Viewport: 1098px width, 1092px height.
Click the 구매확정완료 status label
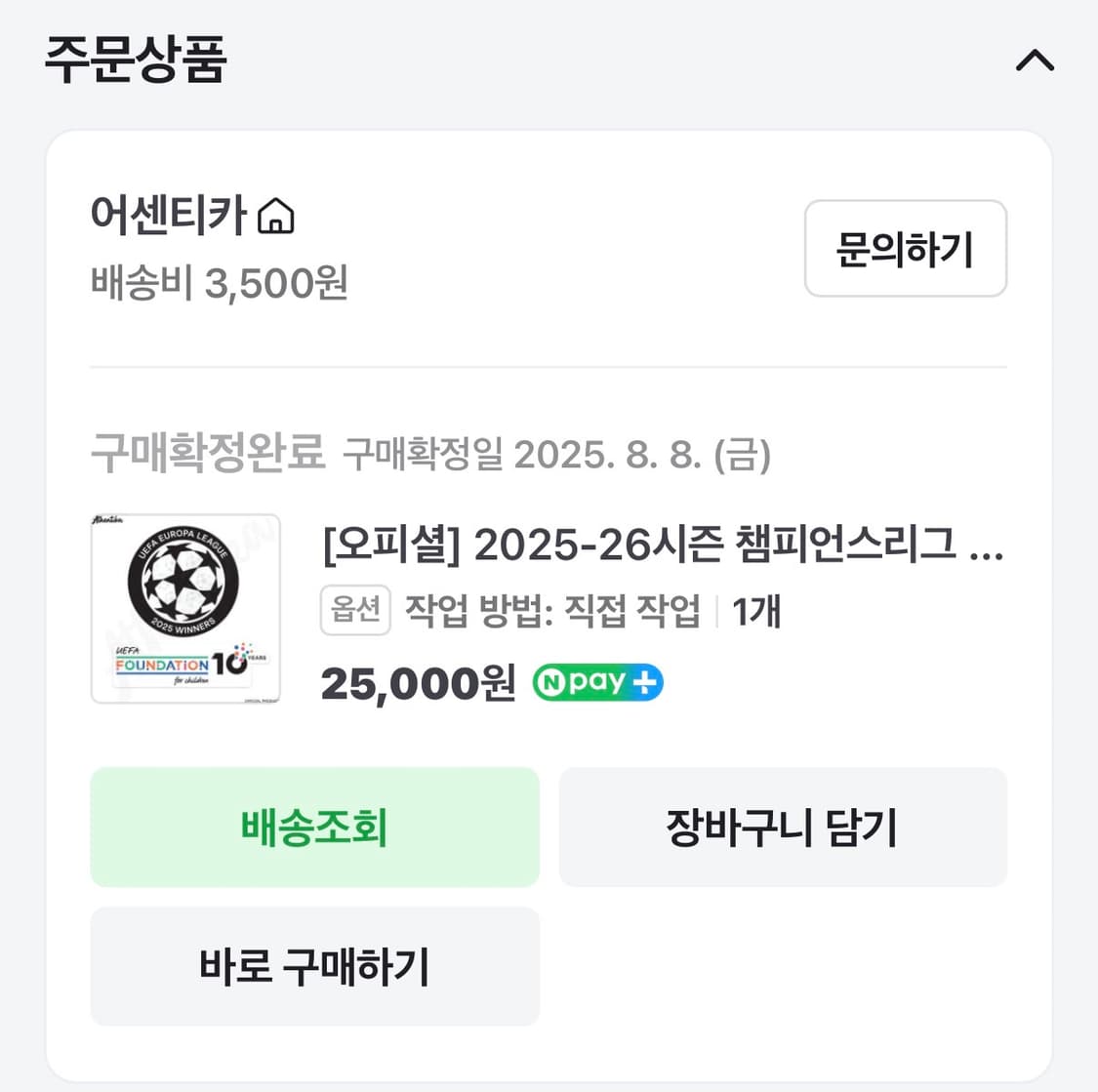(x=207, y=451)
